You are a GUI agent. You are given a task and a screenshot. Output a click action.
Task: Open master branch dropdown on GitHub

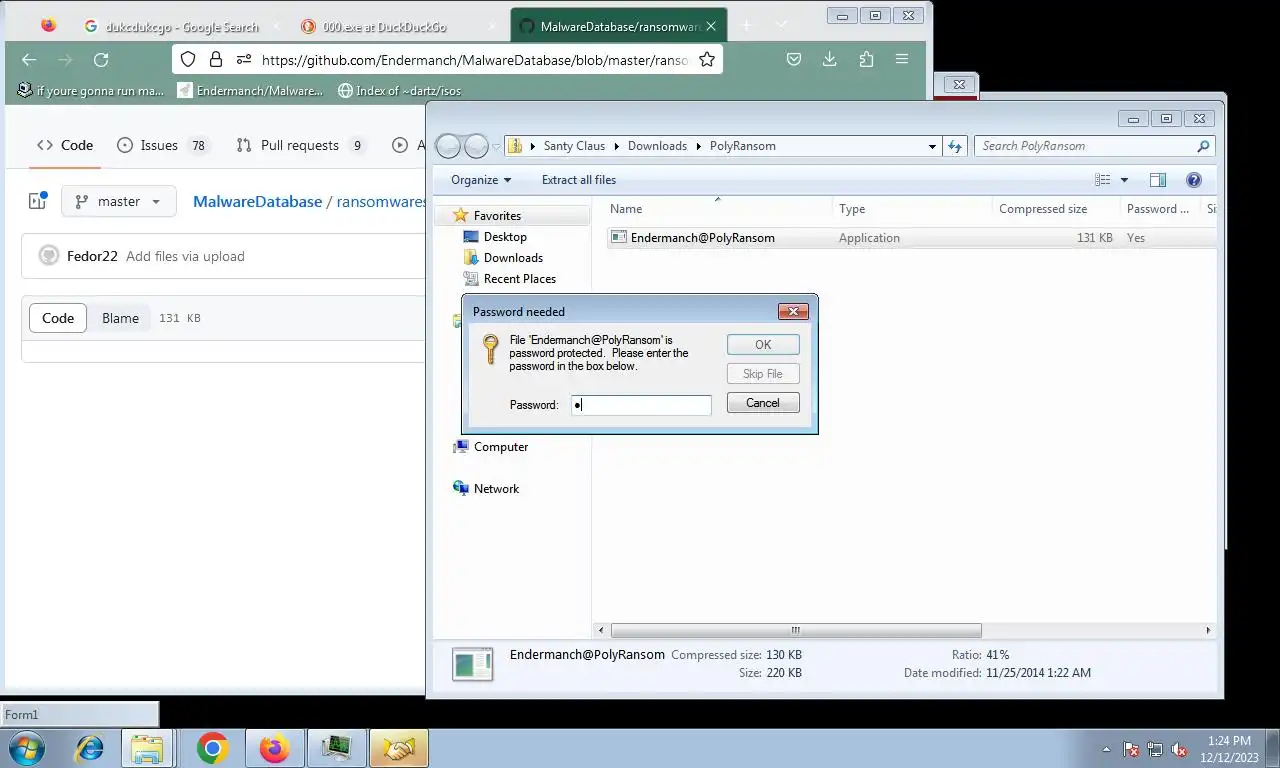pos(119,201)
